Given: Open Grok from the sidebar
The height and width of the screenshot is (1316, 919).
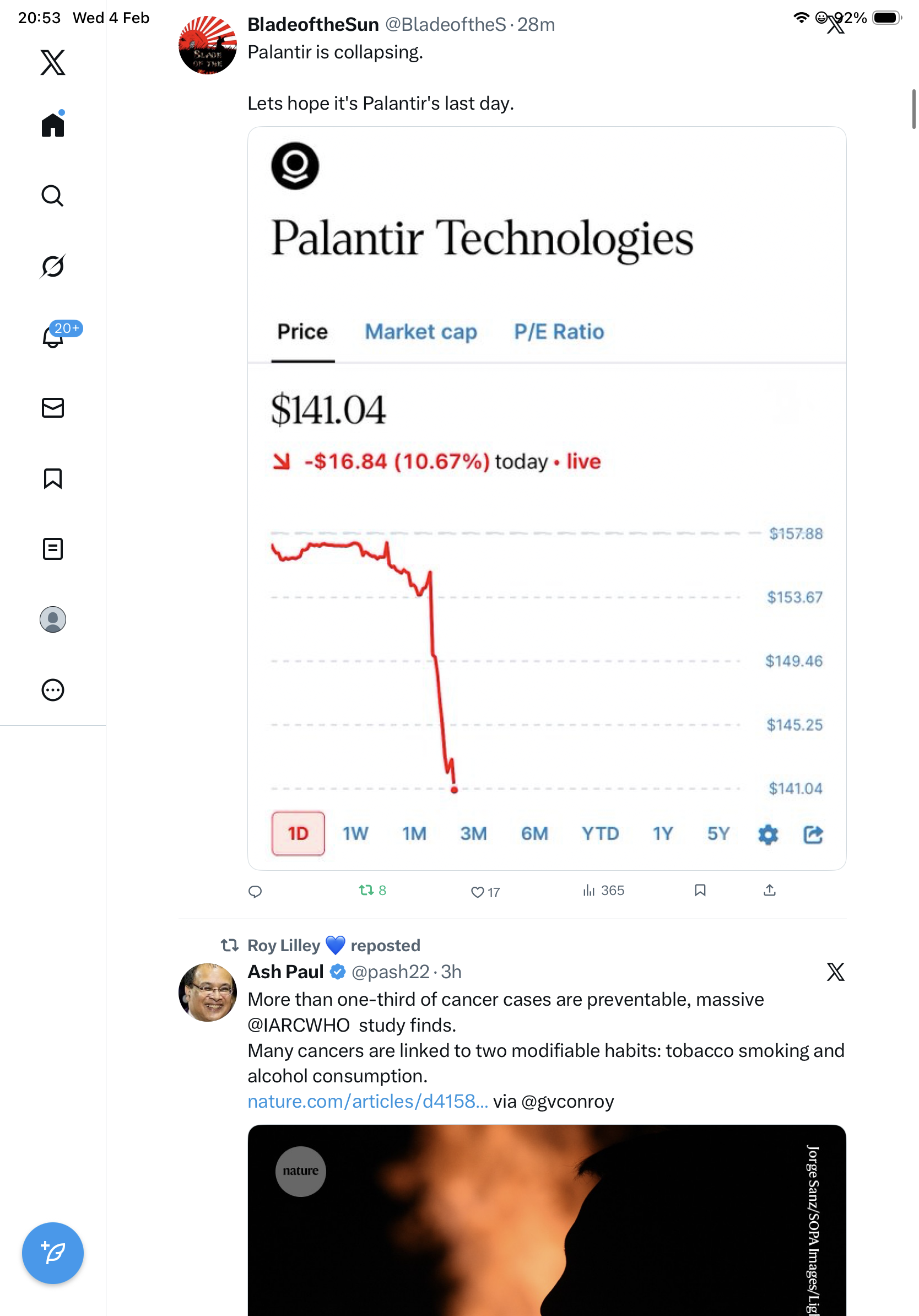Looking at the screenshot, I should (53, 267).
